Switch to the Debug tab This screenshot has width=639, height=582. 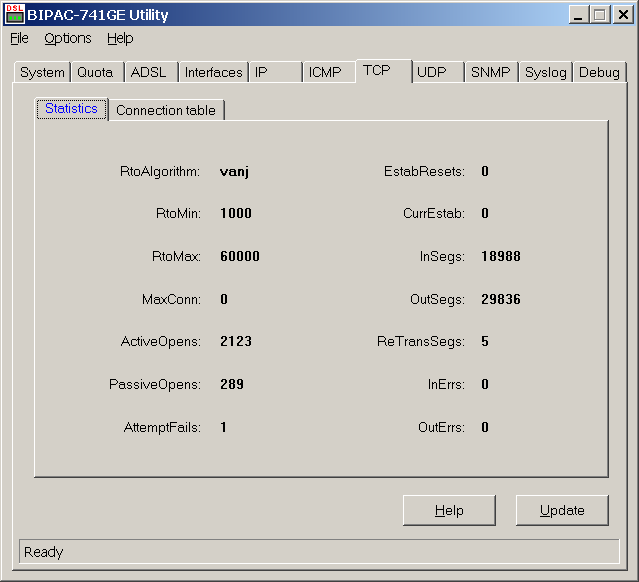click(x=599, y=72)
